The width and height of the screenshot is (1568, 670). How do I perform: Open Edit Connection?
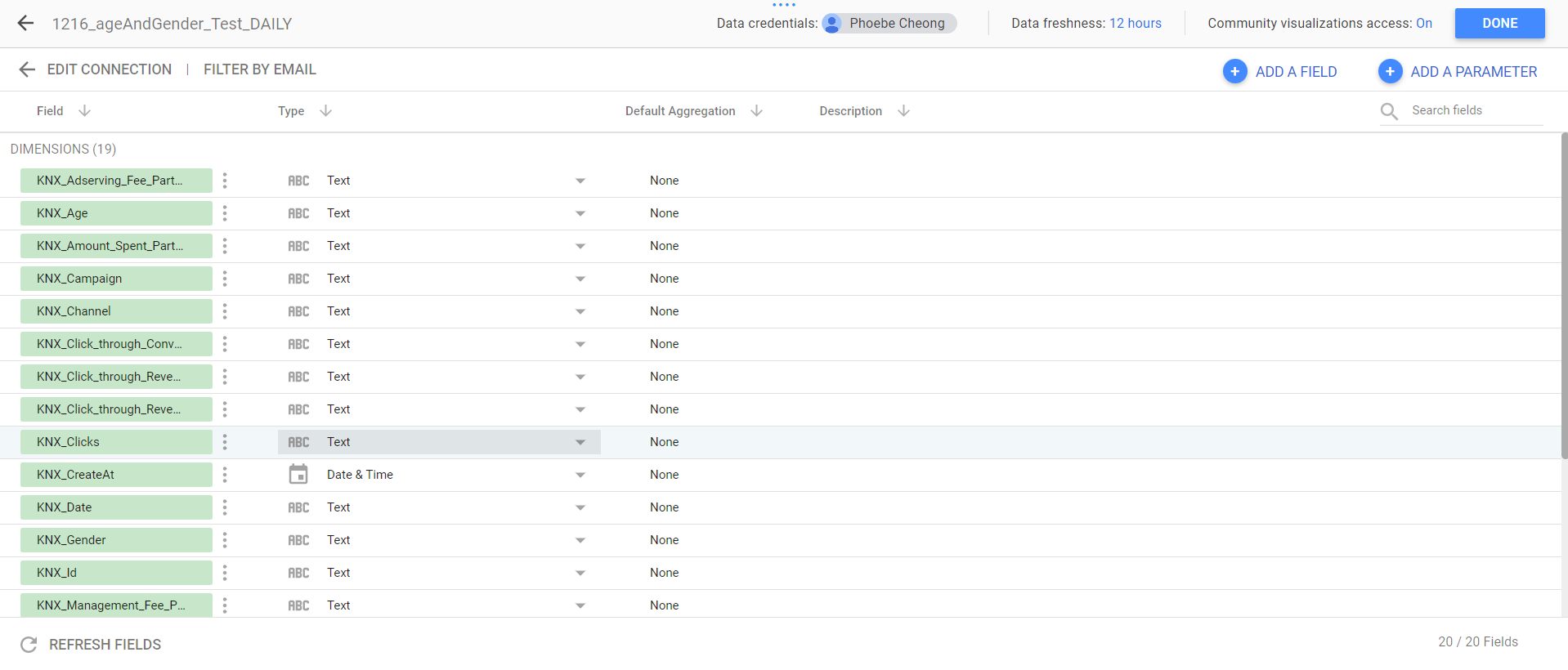109,69
